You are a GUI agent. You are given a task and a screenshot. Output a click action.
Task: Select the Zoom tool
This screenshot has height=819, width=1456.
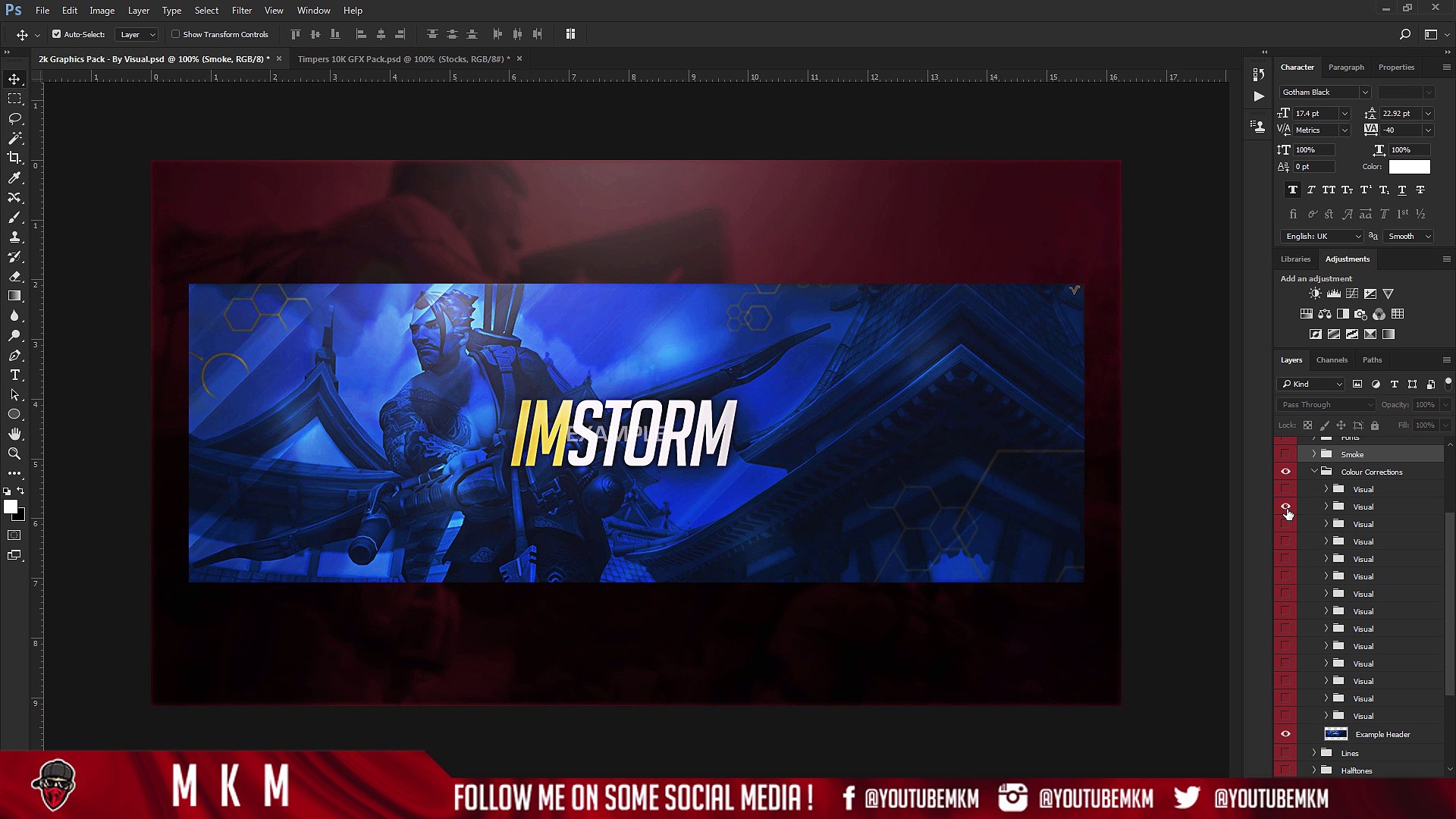(14, 453)
